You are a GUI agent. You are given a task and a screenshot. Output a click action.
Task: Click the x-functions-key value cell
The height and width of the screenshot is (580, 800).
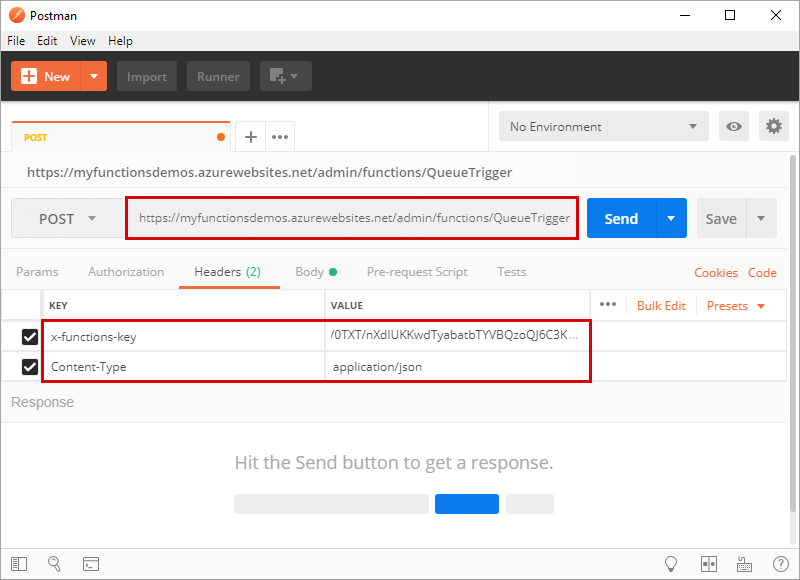tap(457, 336)
